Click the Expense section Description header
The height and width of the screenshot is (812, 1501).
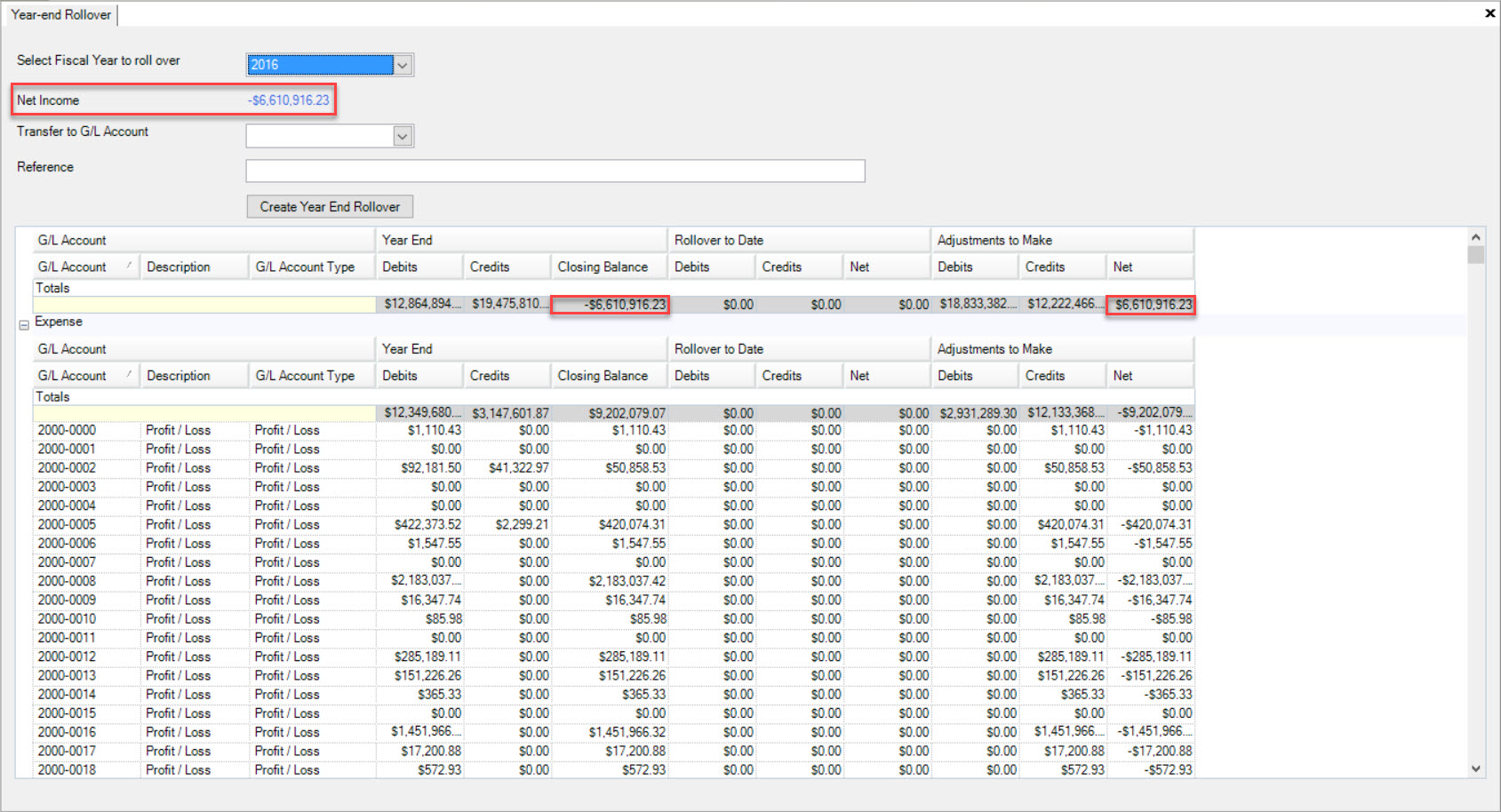pos(194,376)
